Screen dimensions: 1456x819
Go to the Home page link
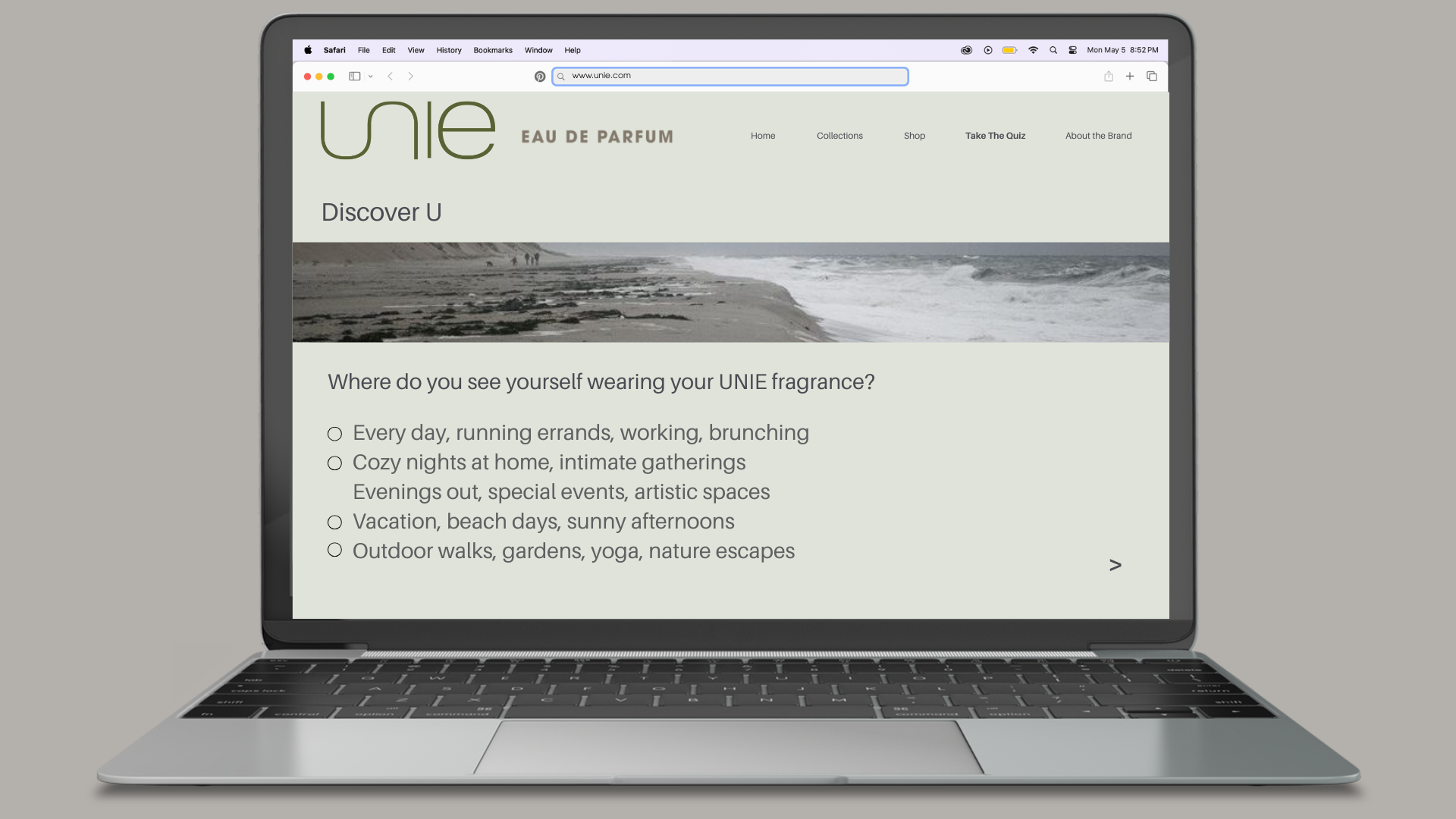pyautogui.click(x=763, y=136)
